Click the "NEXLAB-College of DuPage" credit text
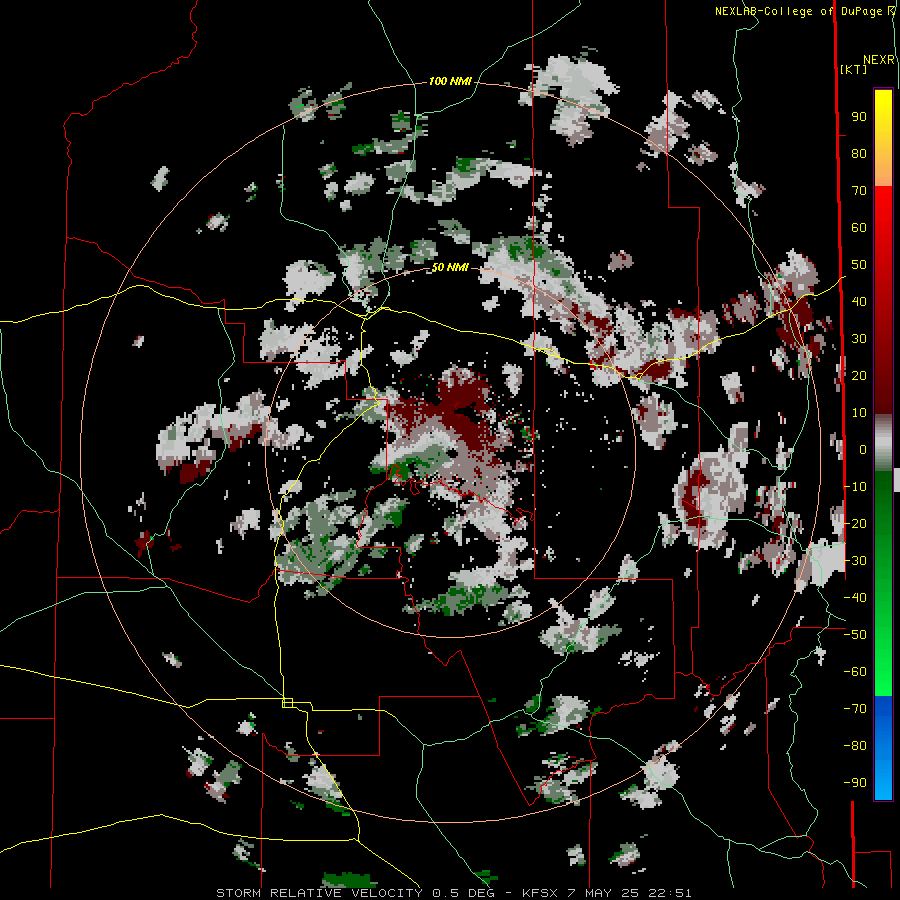The image size is (900, 900). [798, 11]
